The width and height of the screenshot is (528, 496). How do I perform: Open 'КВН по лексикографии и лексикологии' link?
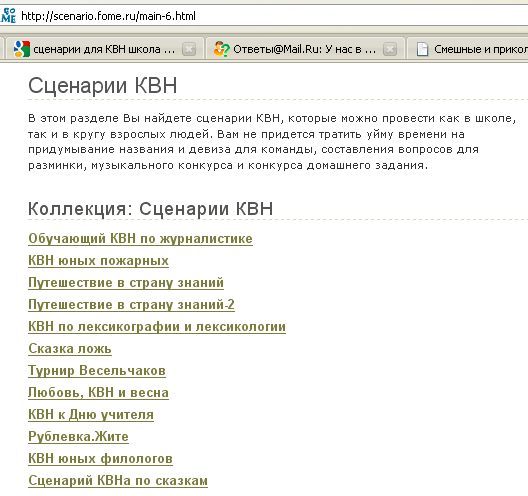(x=157, y=327)
